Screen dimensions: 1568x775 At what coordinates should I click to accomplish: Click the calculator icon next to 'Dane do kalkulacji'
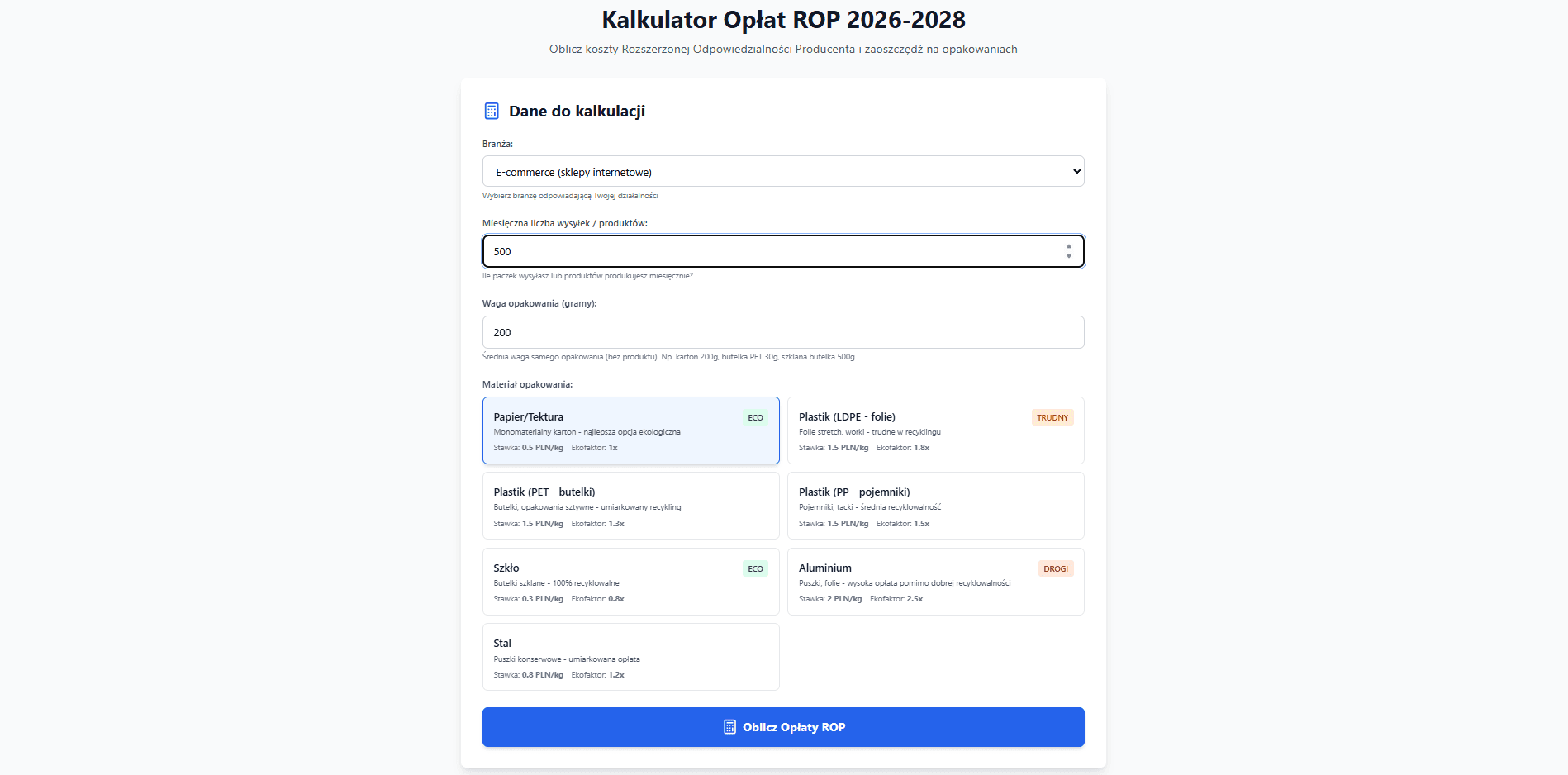coord(492,110)
